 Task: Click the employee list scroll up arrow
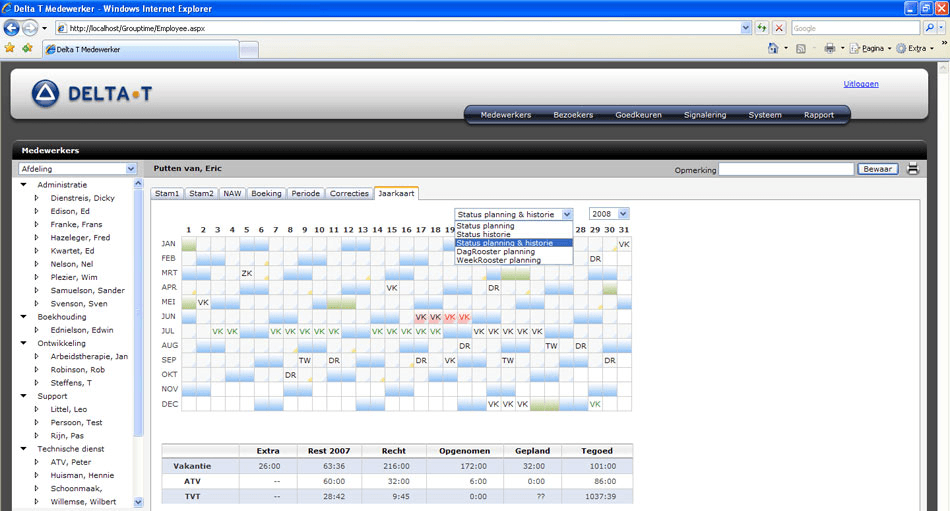(138, 182)
